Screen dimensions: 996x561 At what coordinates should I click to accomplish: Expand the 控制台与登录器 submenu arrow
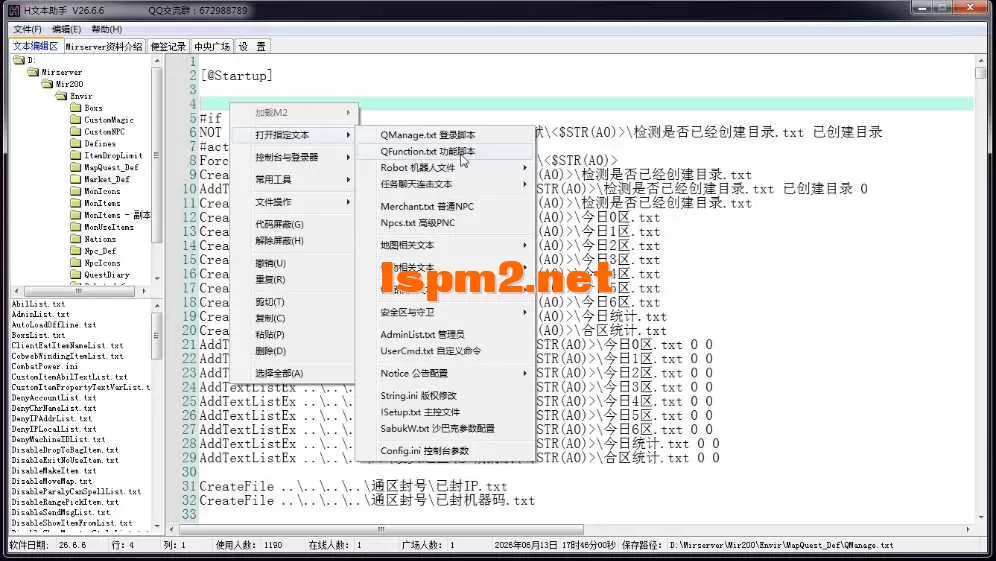point(348,157)
